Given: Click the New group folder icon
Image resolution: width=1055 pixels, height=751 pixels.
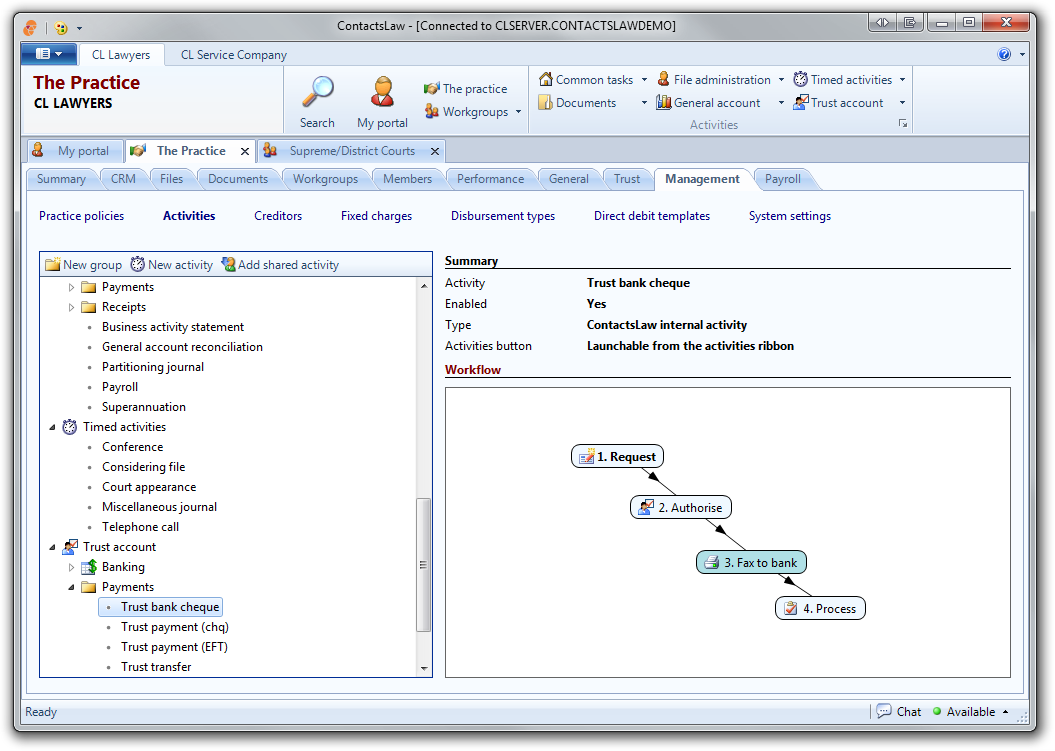Looking at the screenshot, I should point(53,265).
